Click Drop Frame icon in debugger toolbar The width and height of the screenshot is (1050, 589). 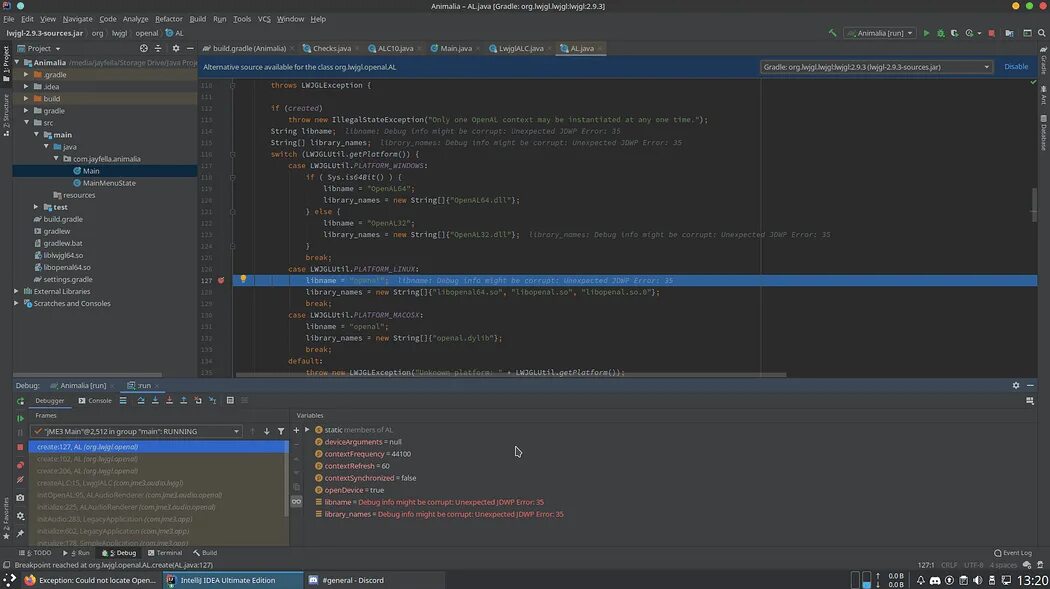198,400
